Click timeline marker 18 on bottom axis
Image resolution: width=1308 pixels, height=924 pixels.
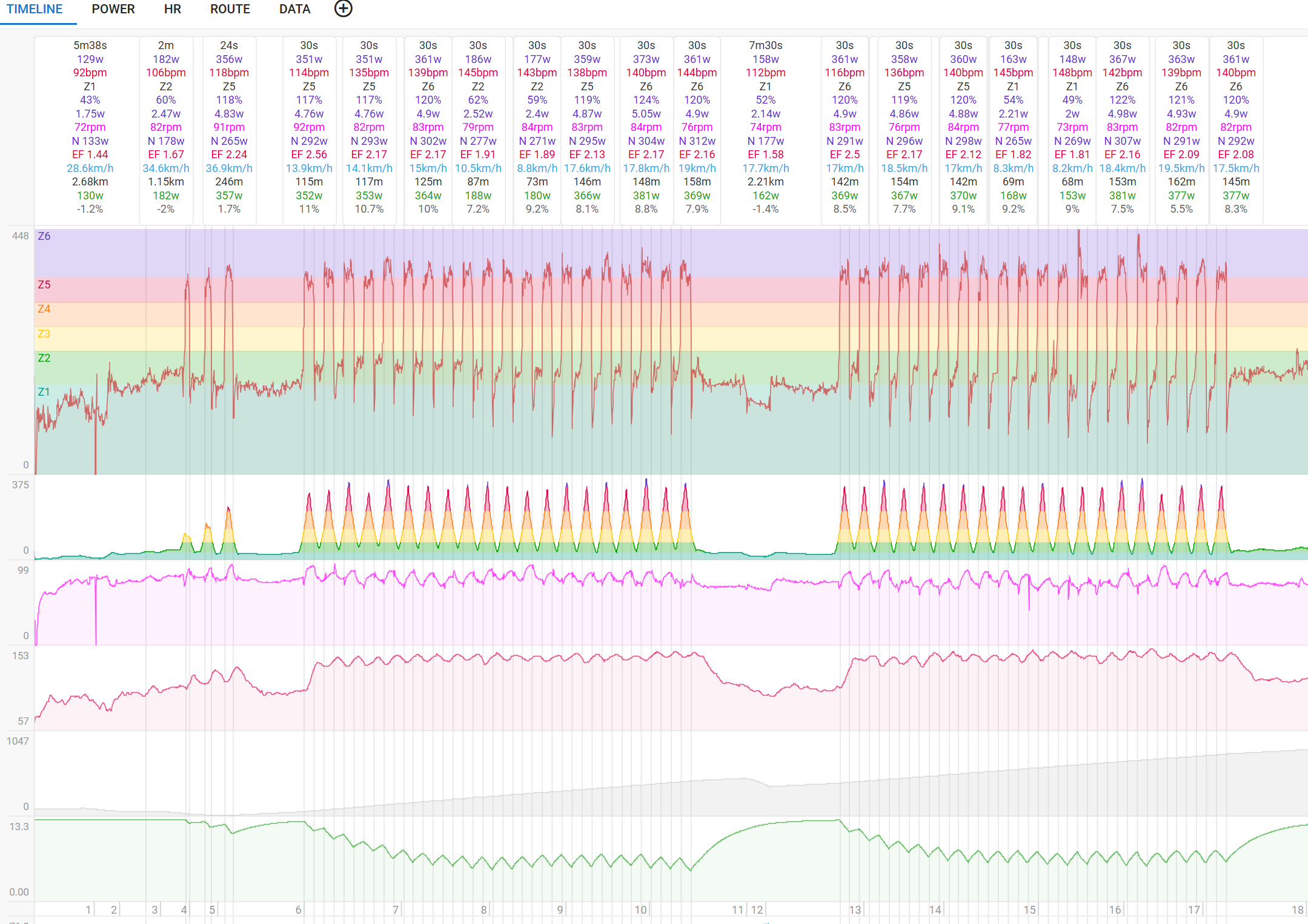[1297, 909]
